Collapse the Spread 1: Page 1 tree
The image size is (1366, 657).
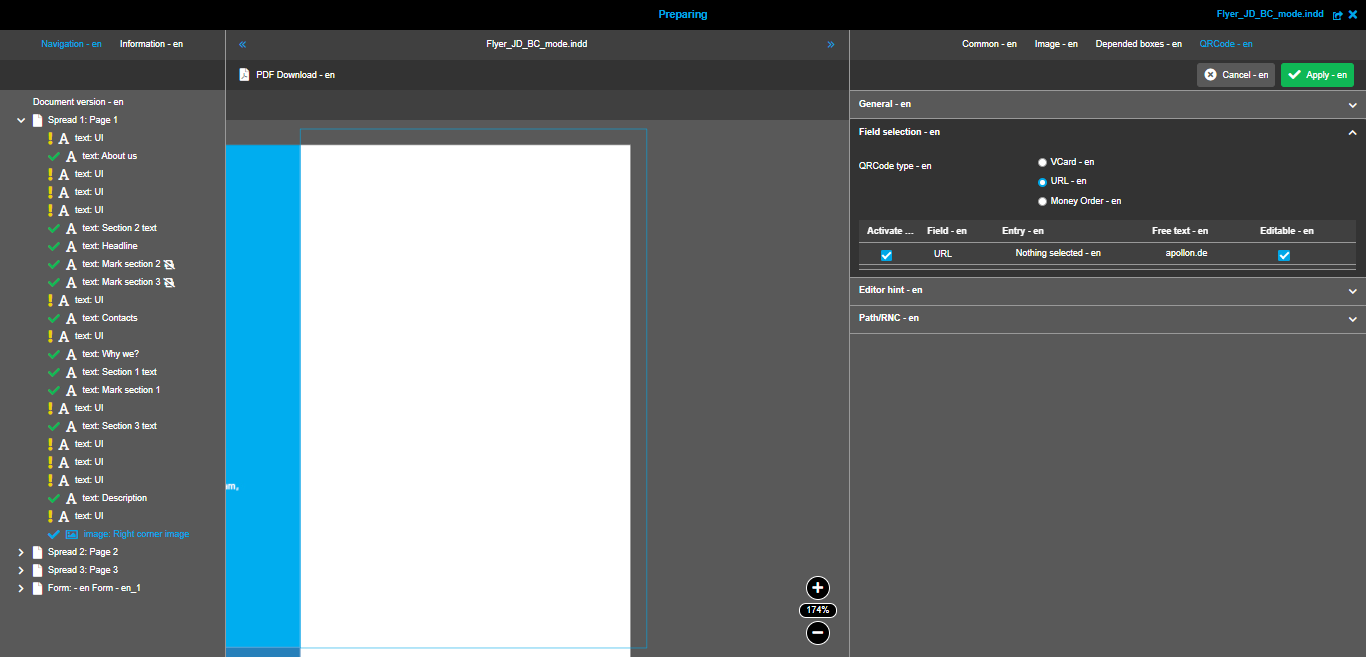click(x=21, y=119)
